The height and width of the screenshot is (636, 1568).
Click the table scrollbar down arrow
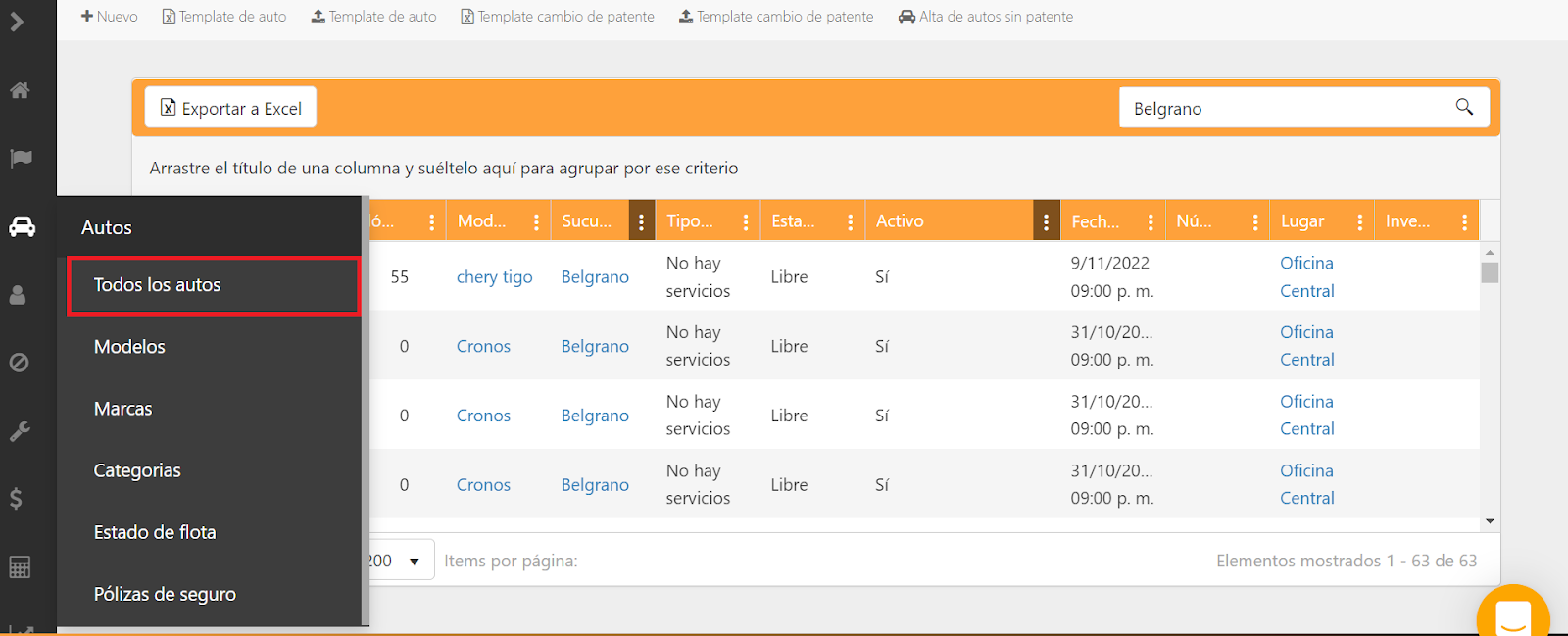(1490, 521)
